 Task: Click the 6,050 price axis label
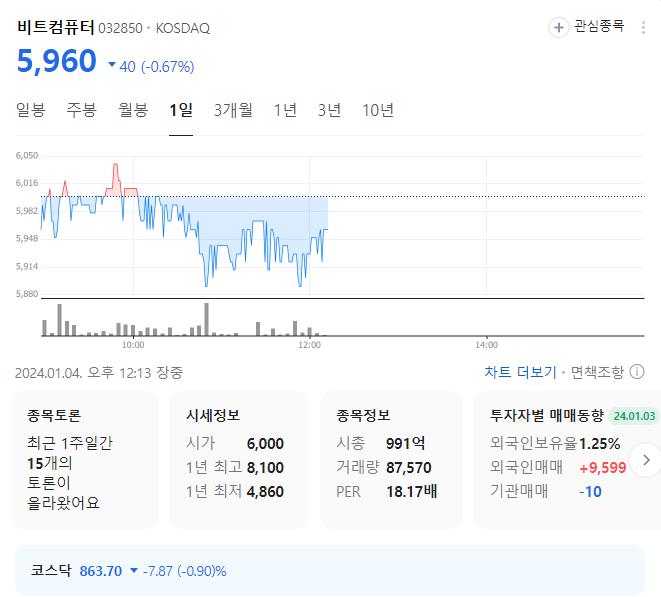(x=27, y=156)
